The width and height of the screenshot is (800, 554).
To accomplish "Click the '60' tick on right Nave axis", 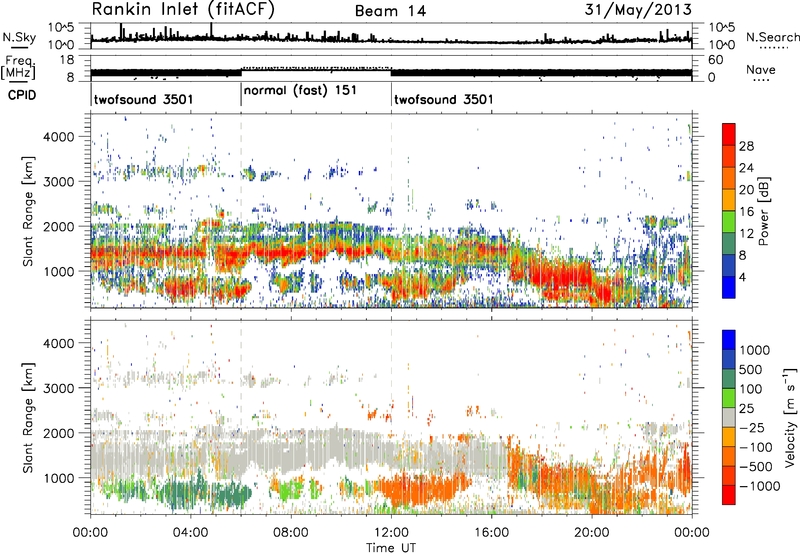I will [x=716, y=60].
